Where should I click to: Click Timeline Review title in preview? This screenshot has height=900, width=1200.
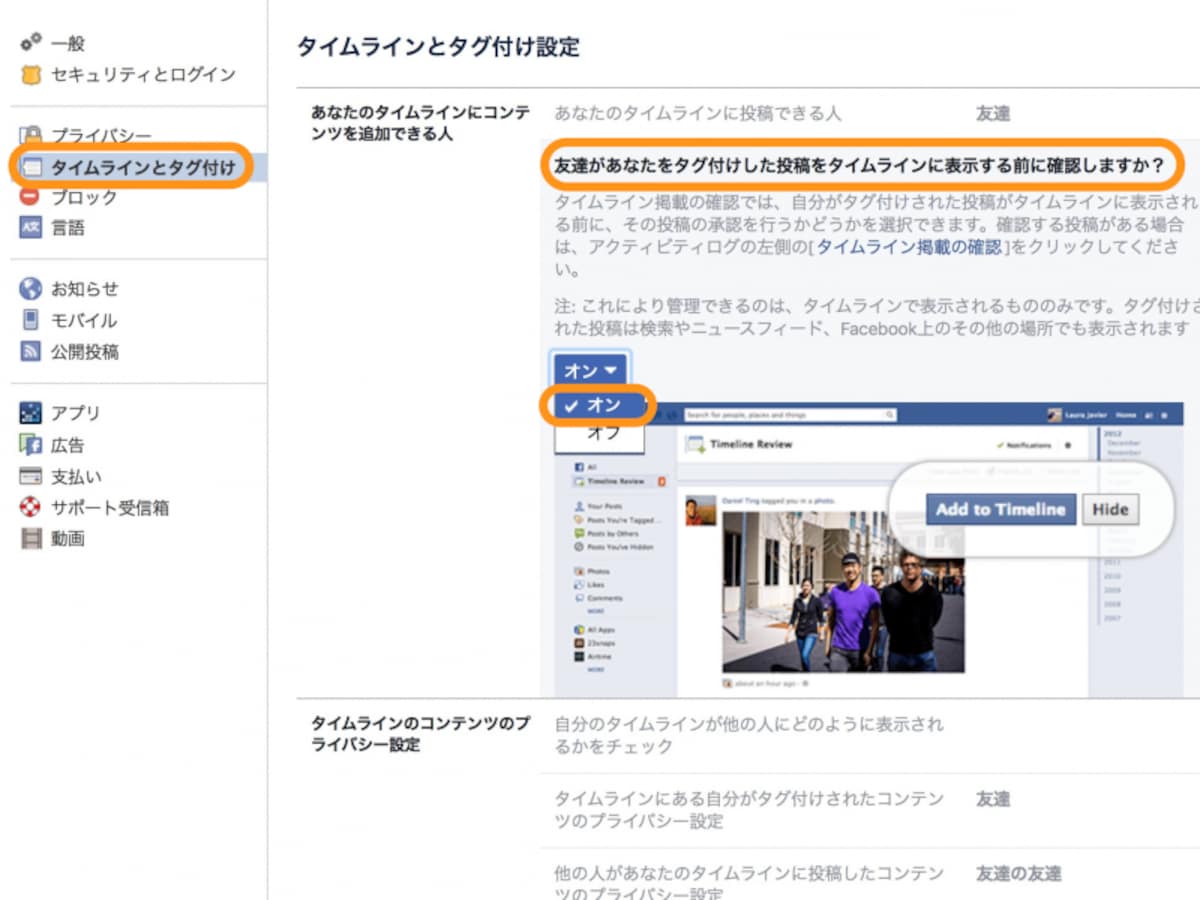click(x=751, y=444)
